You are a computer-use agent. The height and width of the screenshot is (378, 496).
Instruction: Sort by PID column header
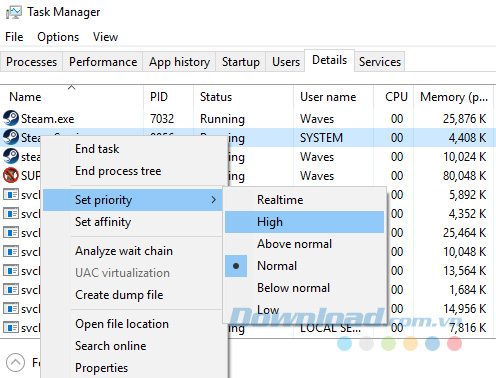point(168,97)
